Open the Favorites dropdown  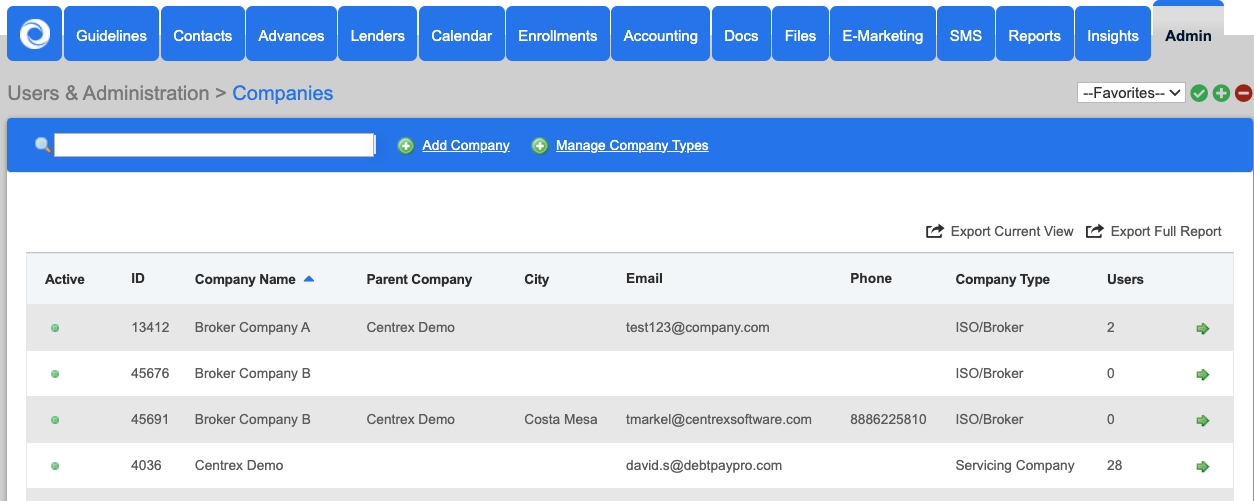click(x=1131, y=93)
